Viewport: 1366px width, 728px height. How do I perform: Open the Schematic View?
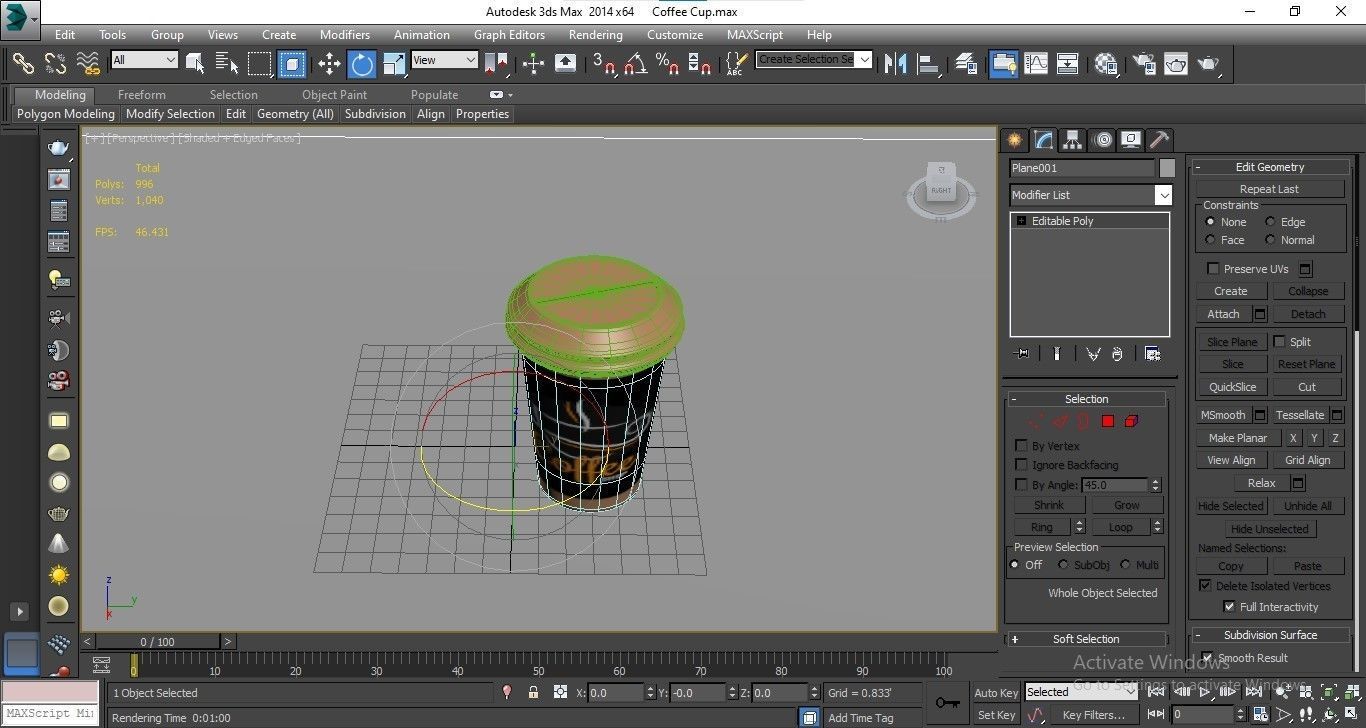tap(1068, 64)
